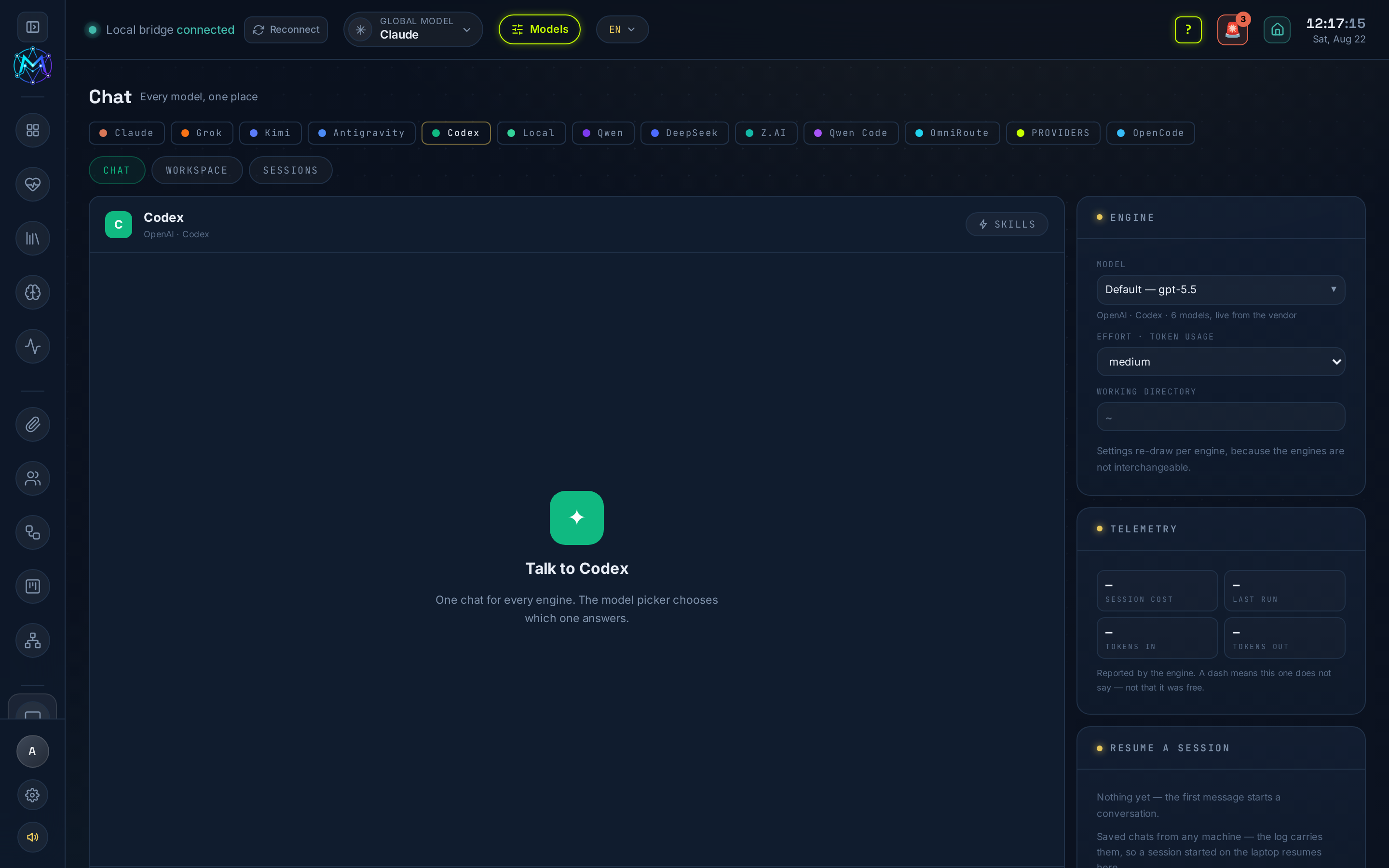The image size is (1389, 868).
Task: Click the green Codex C avatar
Action: tap(119, 224)
